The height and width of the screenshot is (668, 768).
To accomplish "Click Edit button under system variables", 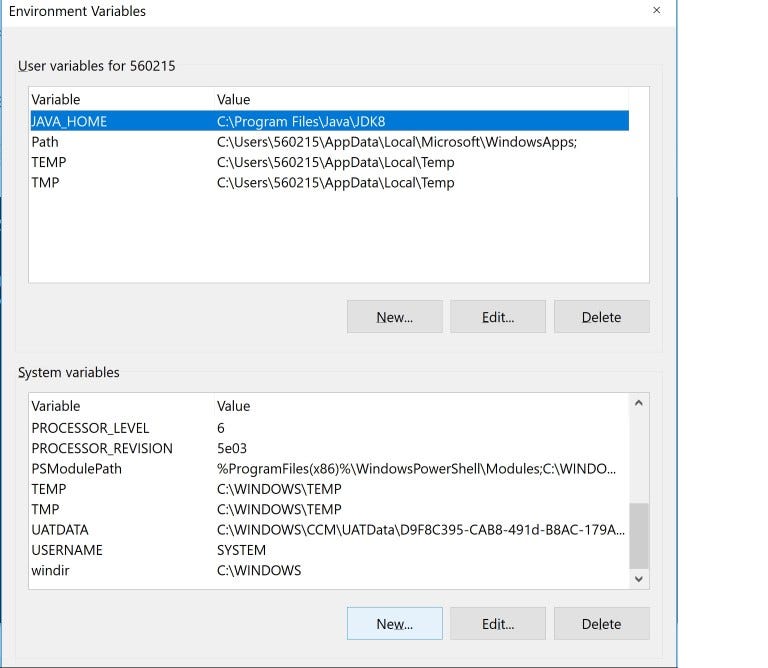I will click(x=498, y=623).
